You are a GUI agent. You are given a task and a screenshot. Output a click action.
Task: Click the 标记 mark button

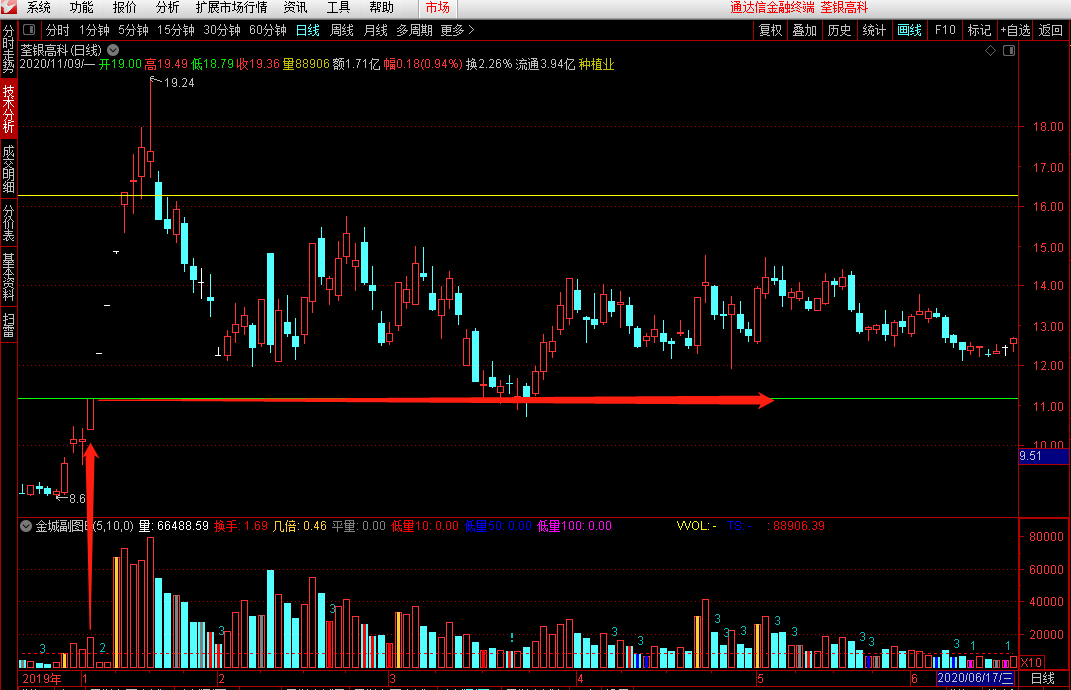coord(979,30)
